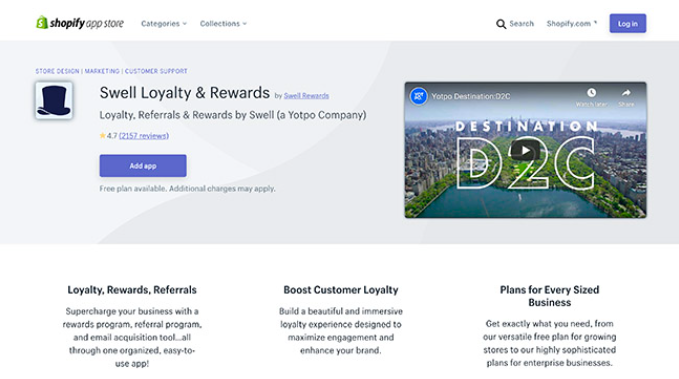
Task: Open the 2157 reviews link
Action: [144, 136]
